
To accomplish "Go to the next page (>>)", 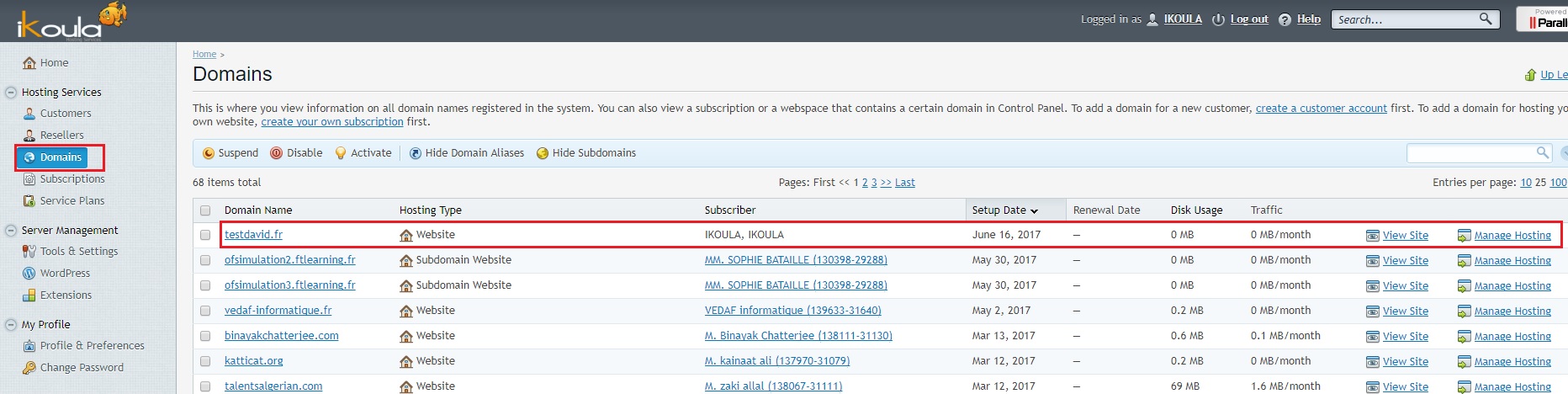I will tap(886, 183).
